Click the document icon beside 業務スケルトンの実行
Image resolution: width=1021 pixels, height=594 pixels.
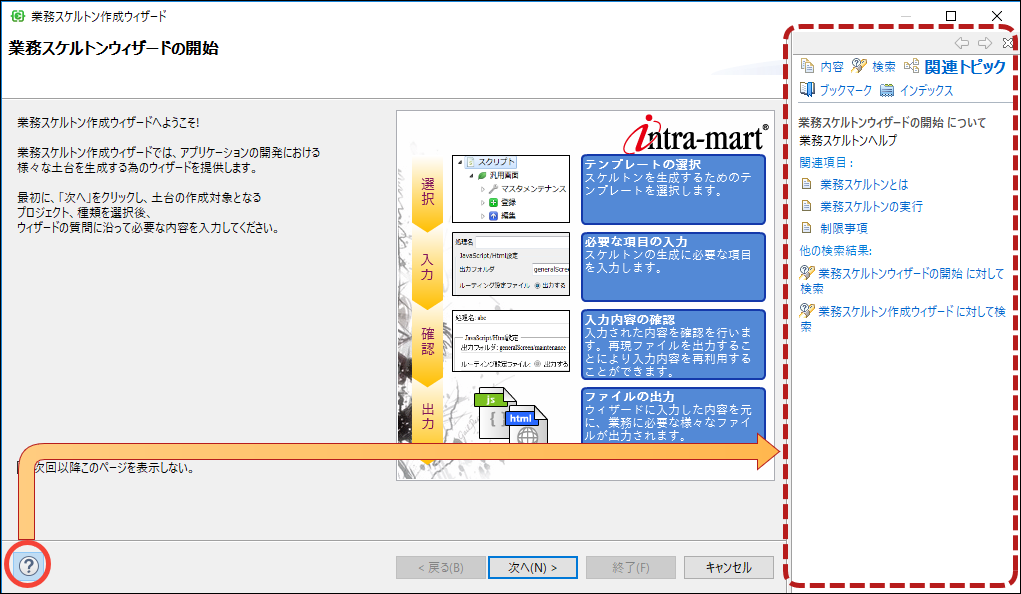807,206
